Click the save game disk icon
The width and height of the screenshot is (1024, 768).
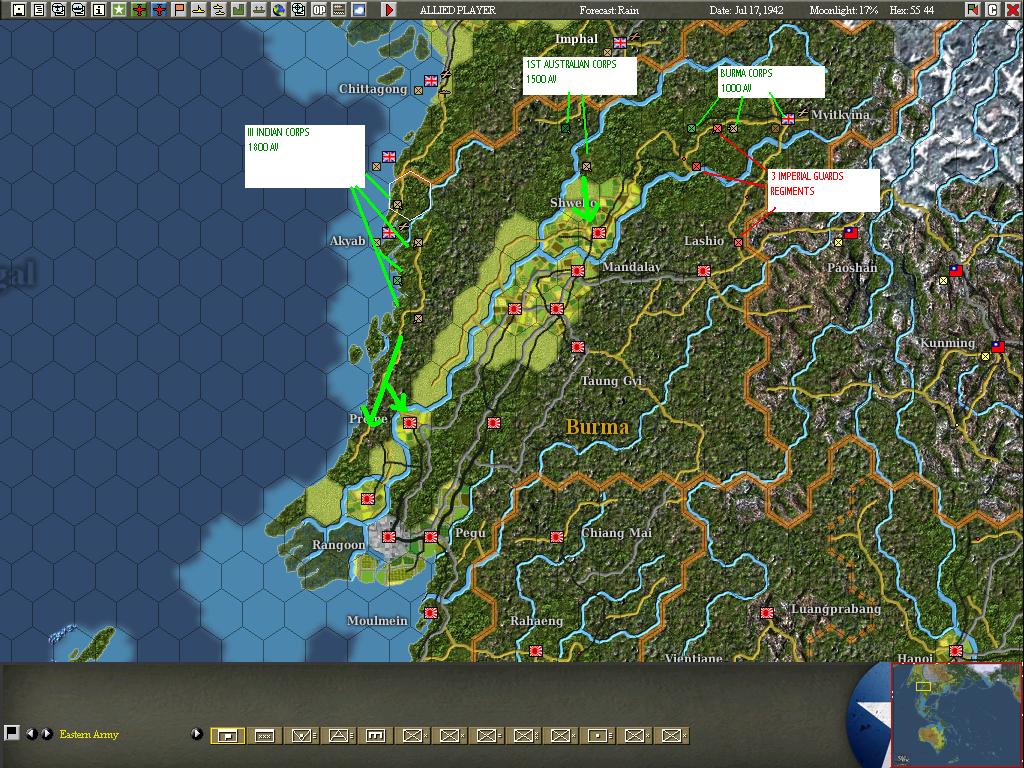point(19,10)
